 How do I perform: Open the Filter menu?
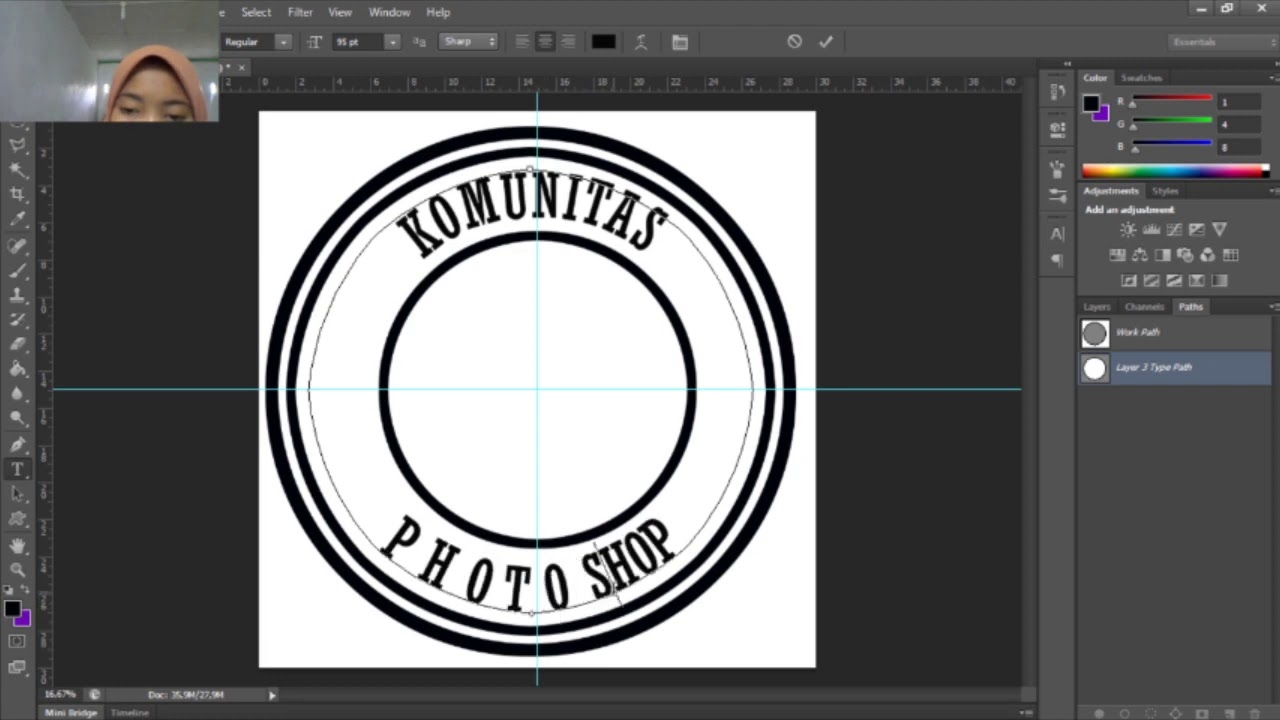click(x=300, y=12)
